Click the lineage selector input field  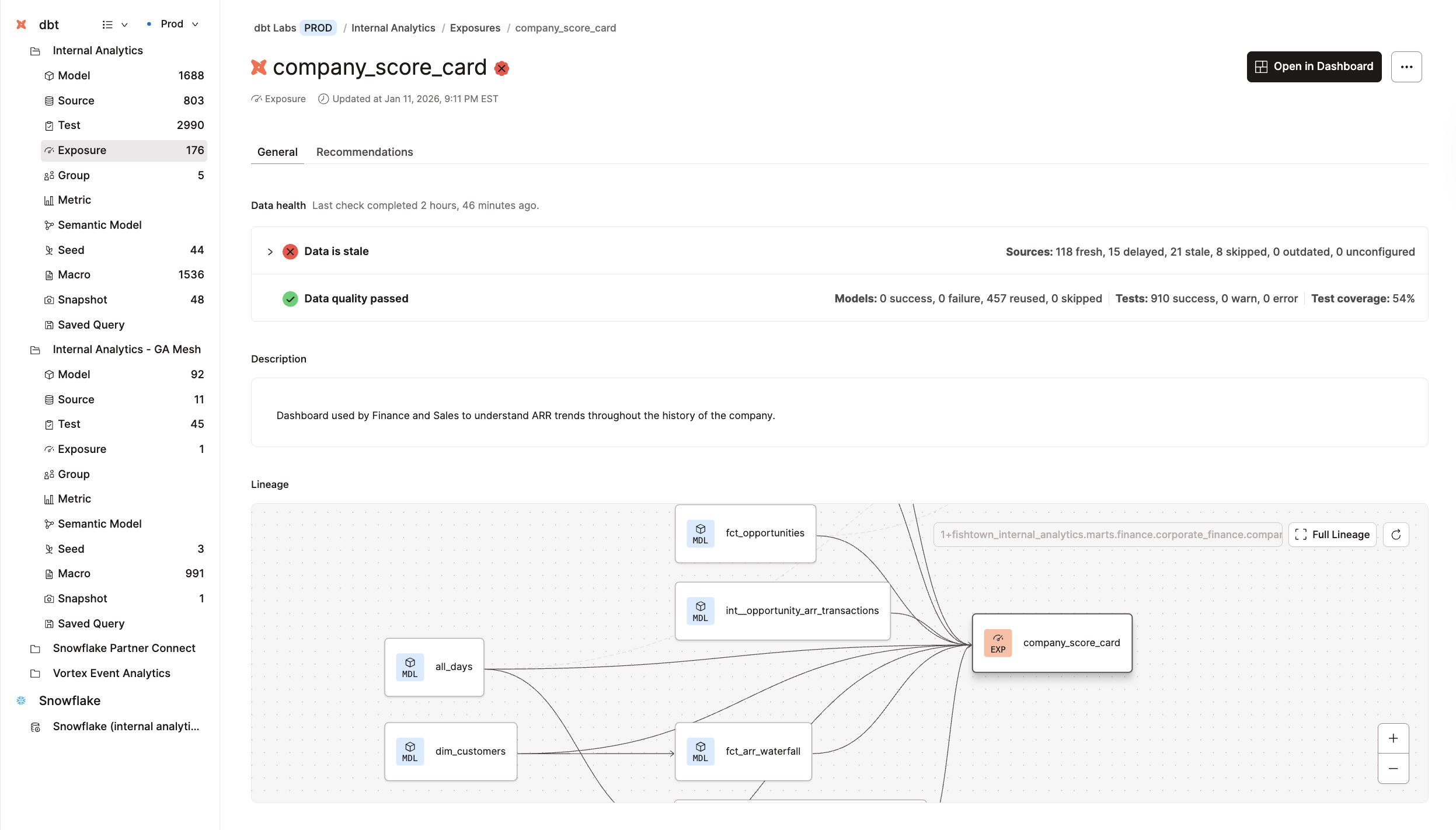pos(1107,535)
